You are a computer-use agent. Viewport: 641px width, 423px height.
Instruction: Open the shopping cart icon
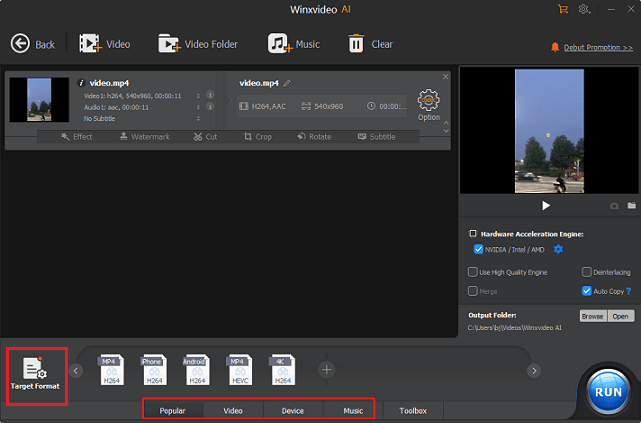(x=563, y=9)
